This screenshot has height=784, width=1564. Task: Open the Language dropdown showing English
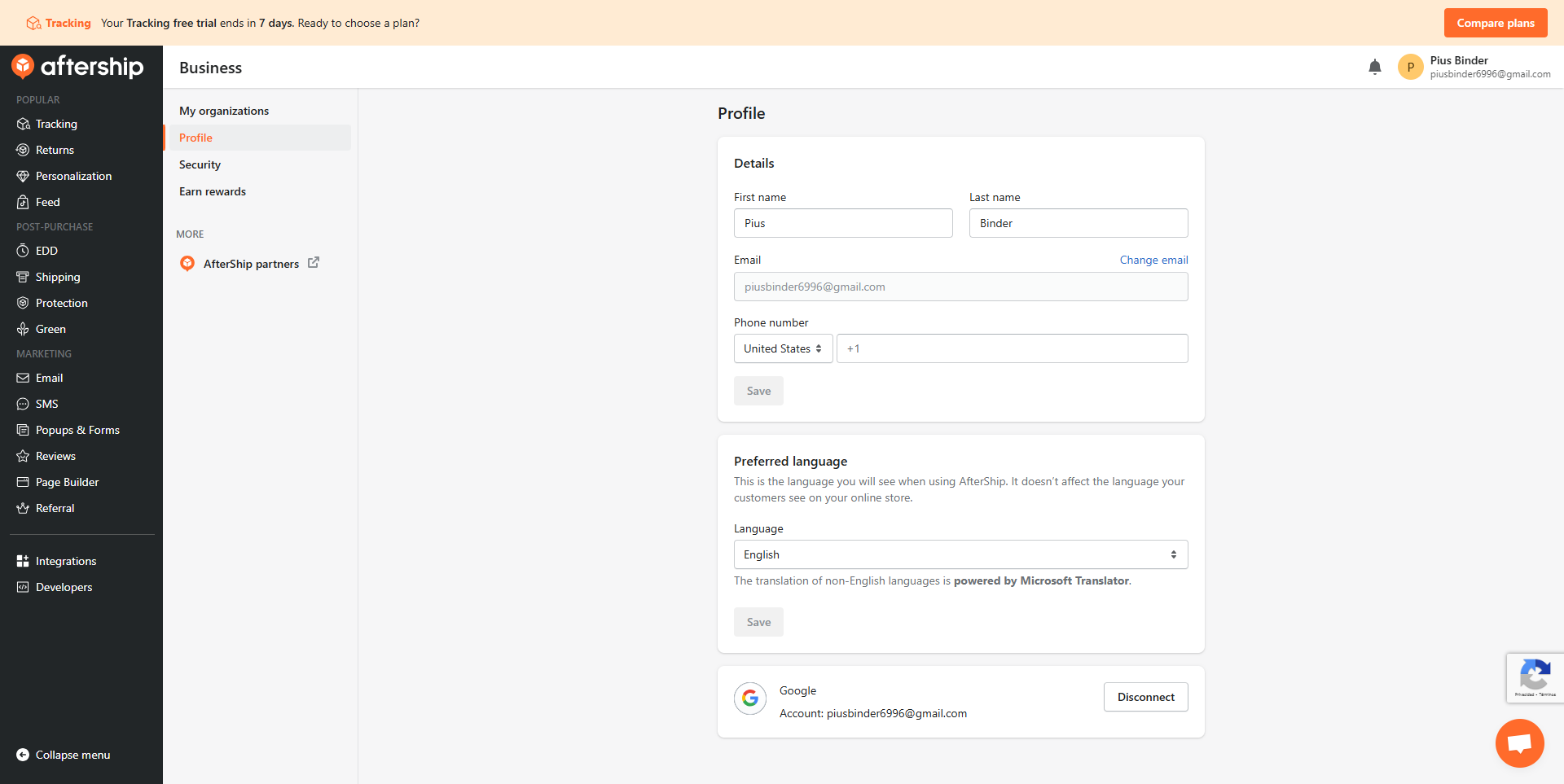(x=960, y=554)
